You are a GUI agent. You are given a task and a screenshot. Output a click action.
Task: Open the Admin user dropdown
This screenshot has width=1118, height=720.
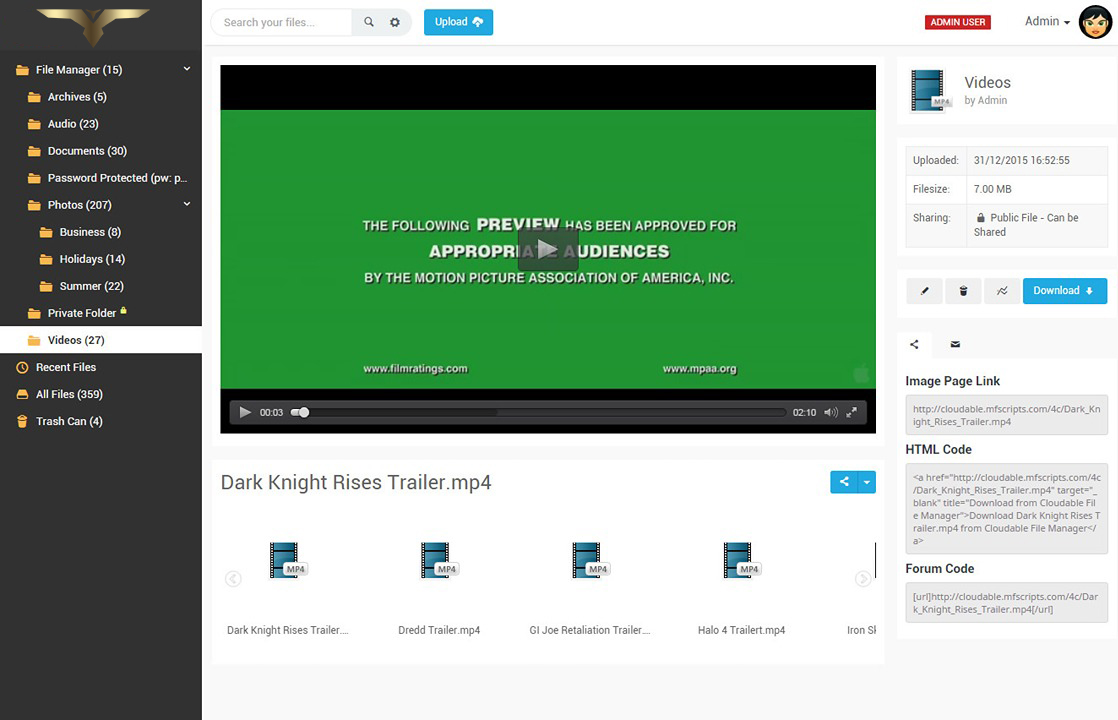pyautogui.click(x=1047, y=22)
